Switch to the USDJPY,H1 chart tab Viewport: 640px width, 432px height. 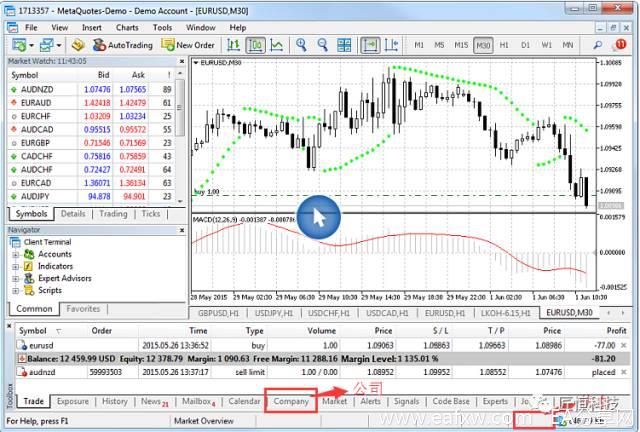click(x=274, y=313)
